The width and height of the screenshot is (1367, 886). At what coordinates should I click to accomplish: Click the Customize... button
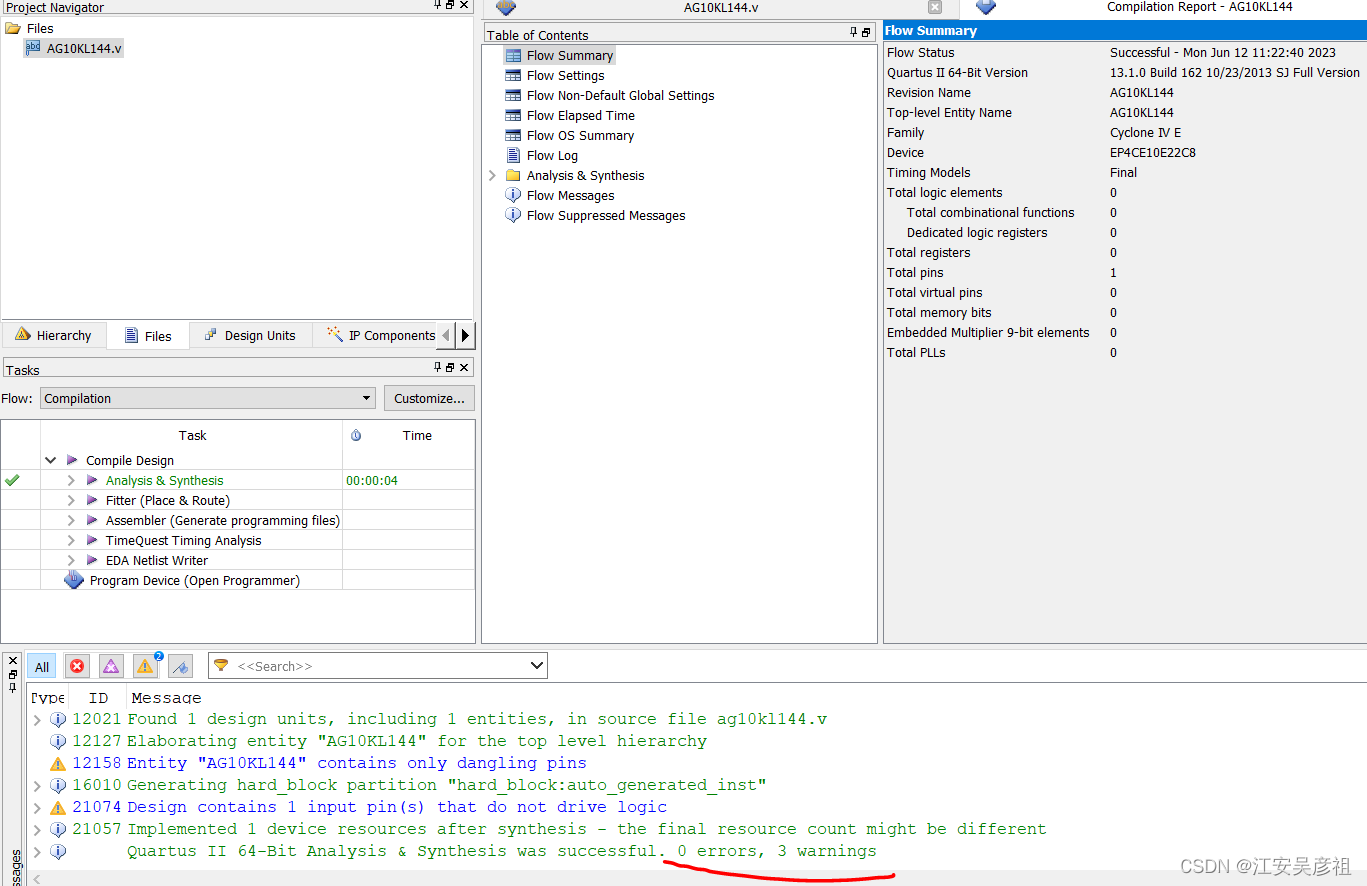pos(429,398)
